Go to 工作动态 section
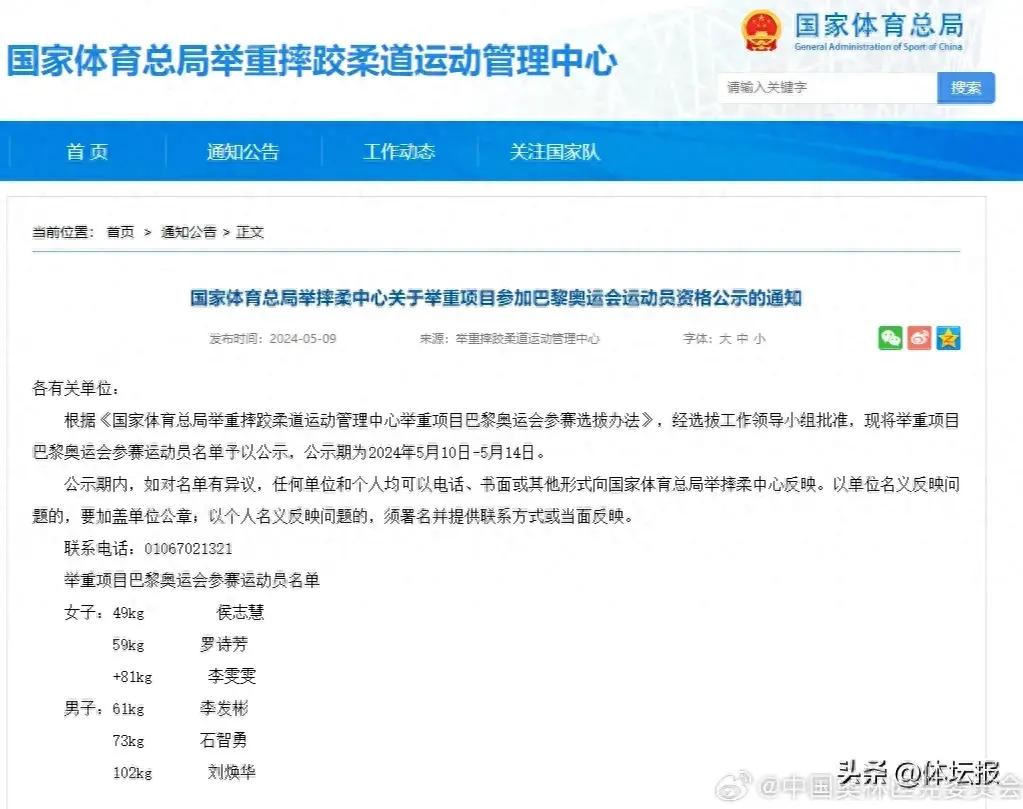This screenshot has width=1023, height=809. pyautogui.click(x=399, y=152)
